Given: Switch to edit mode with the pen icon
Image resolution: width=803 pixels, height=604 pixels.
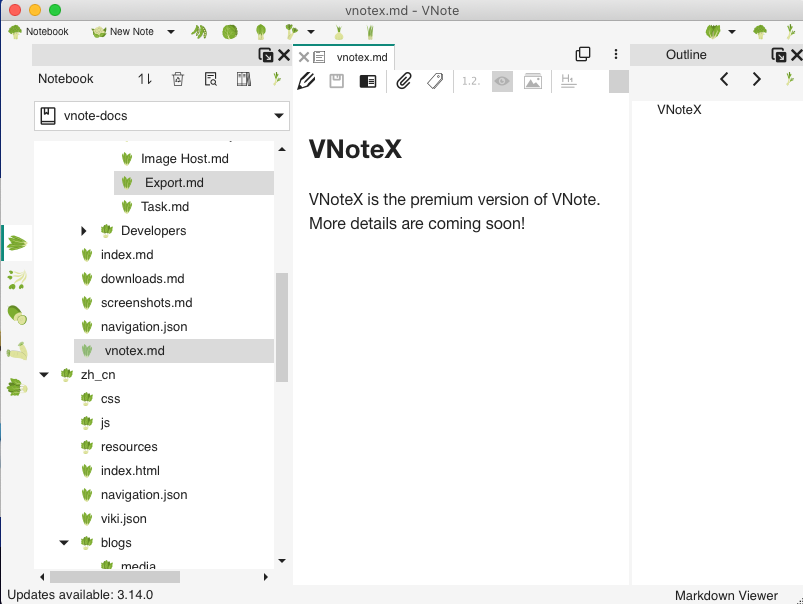Looking at the screenshot, I should point(306,81).
